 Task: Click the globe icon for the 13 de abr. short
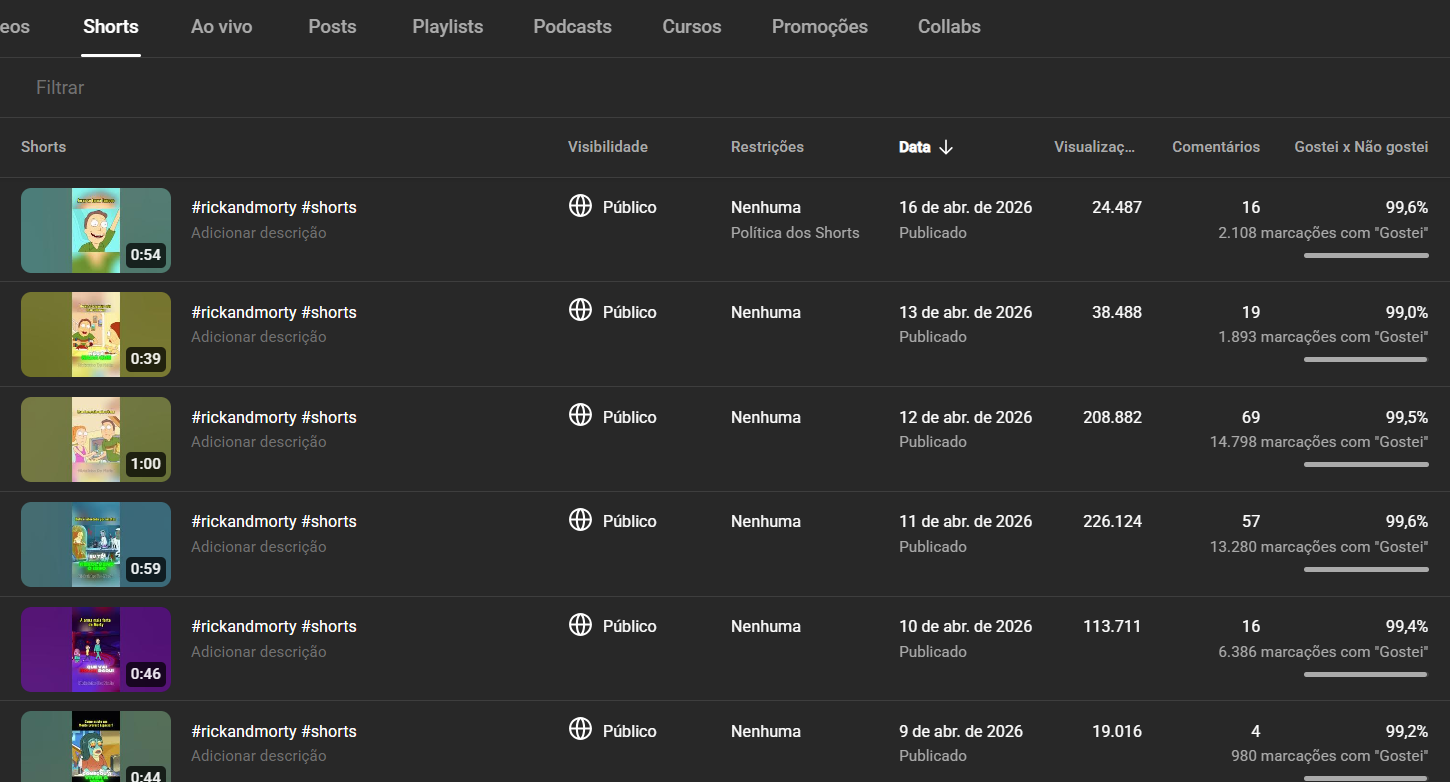(580, 311)
